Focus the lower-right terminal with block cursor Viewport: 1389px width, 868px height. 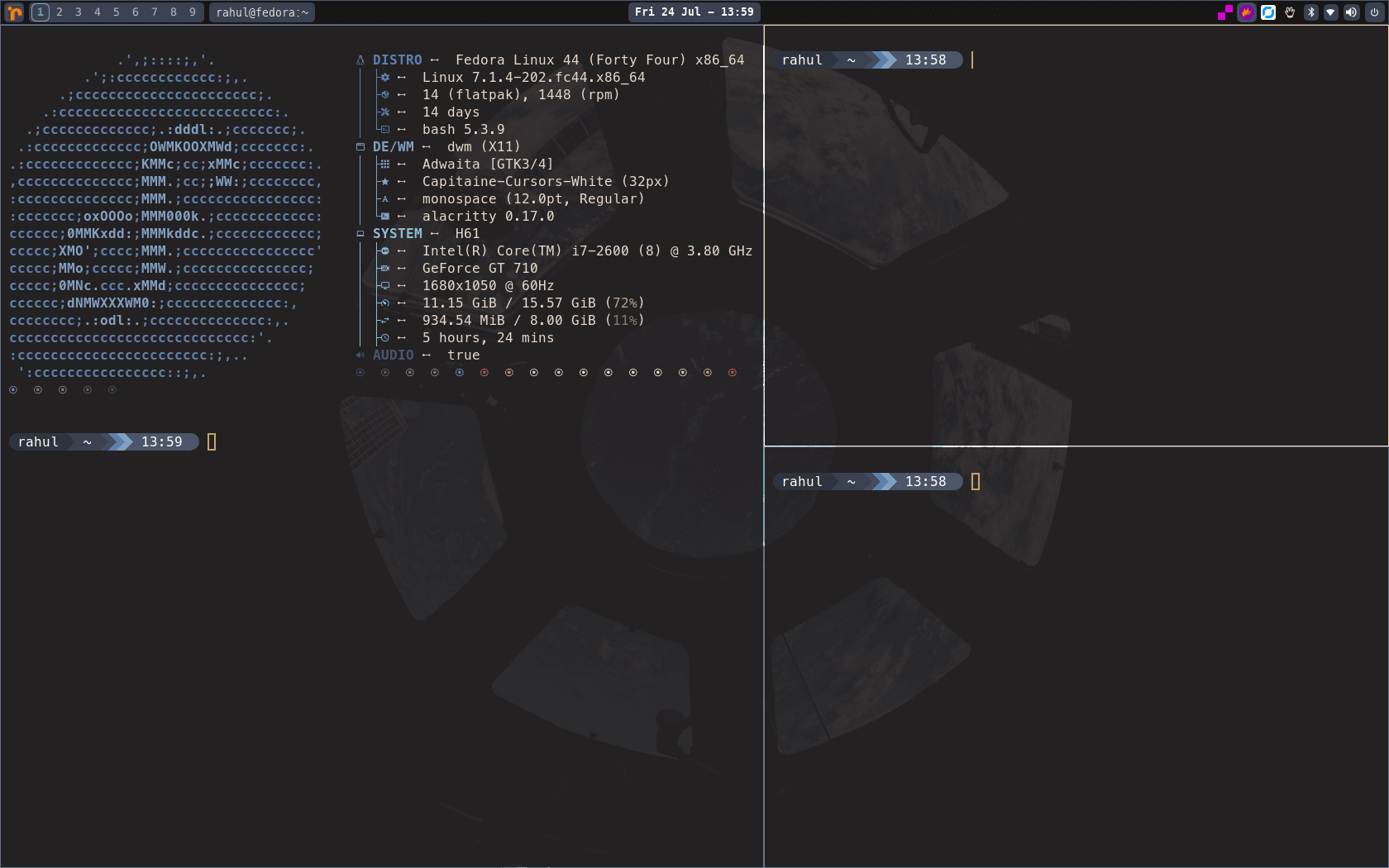pos(1076,657)
